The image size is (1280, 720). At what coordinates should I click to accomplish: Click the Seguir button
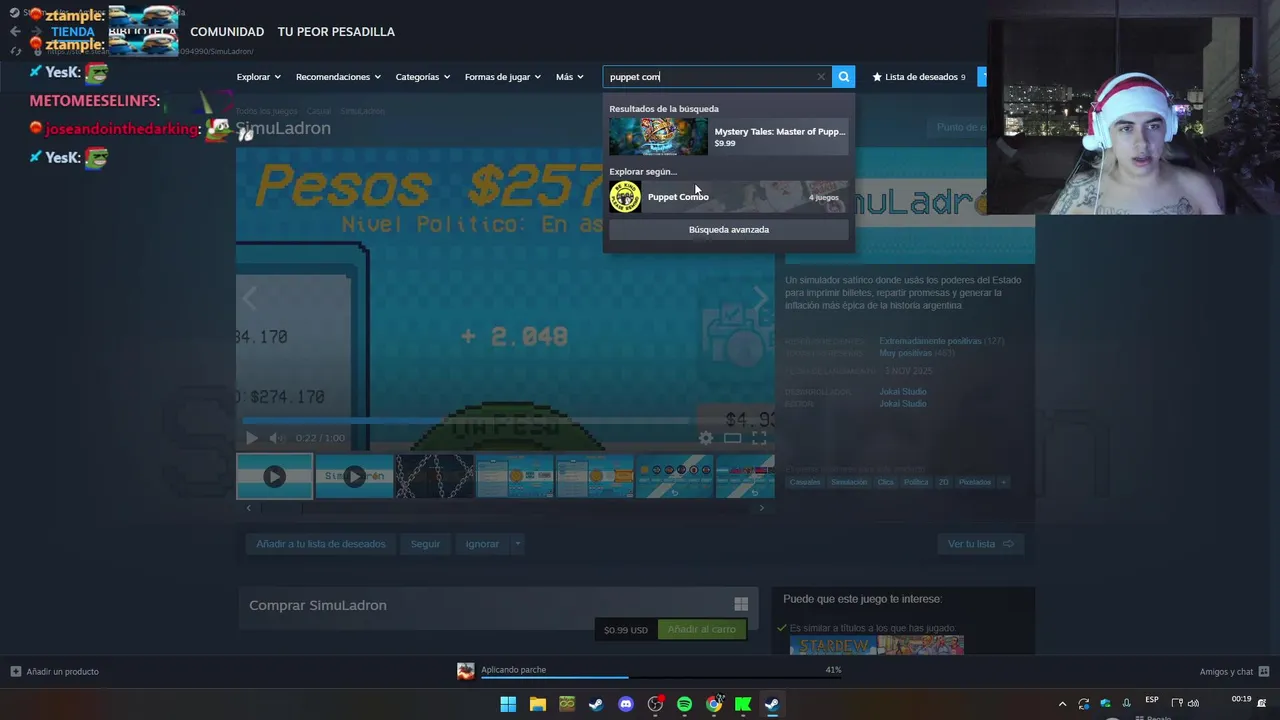tap(425, 544)
